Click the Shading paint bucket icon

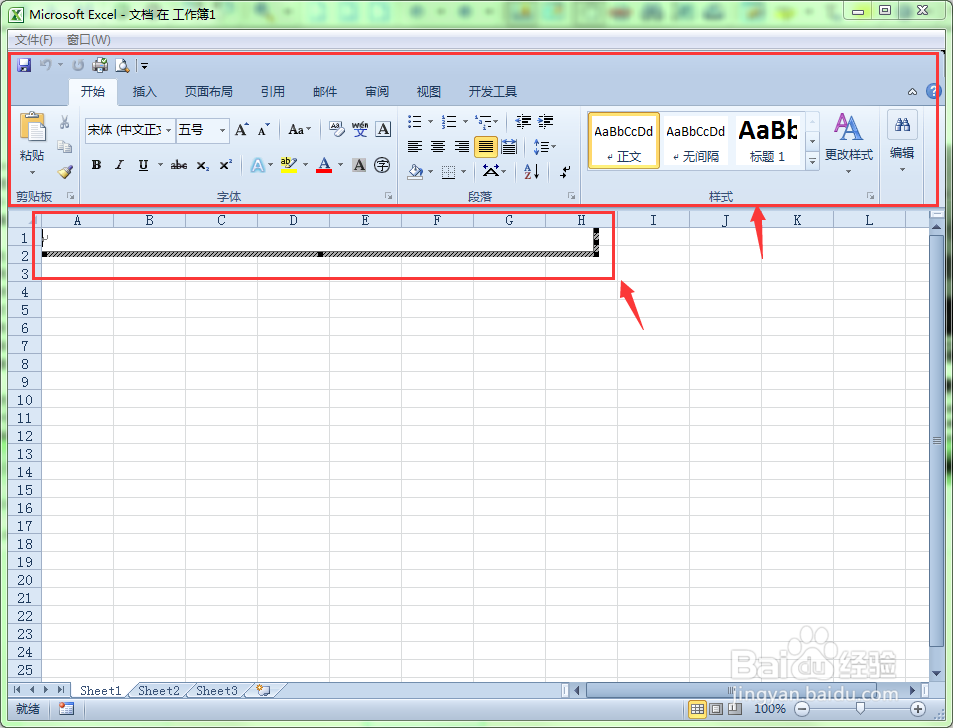416,171
